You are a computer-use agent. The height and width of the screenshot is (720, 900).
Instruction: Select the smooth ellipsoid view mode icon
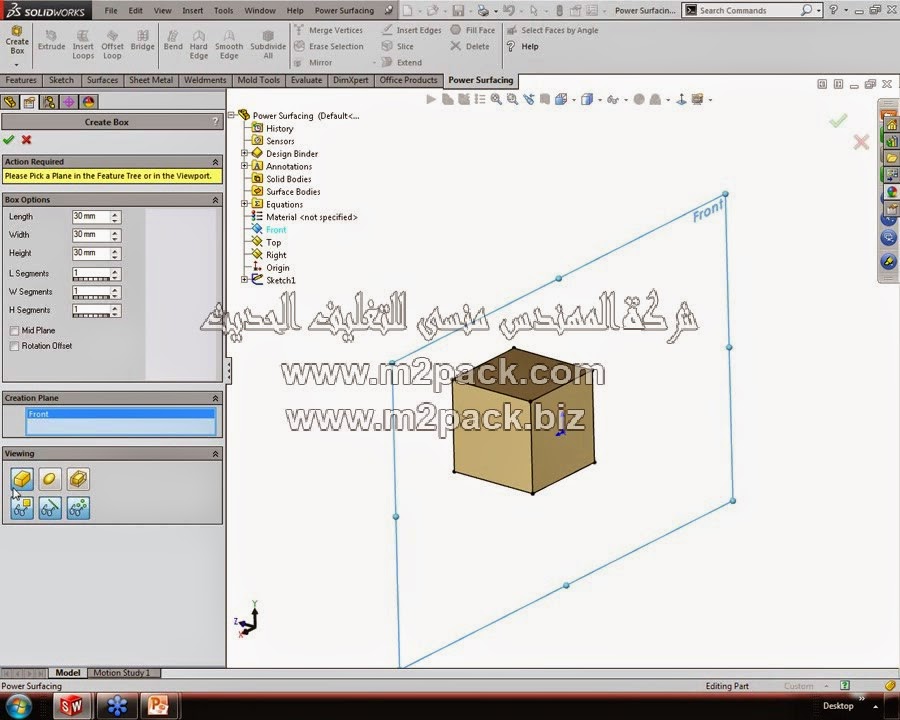click(50, 479)
